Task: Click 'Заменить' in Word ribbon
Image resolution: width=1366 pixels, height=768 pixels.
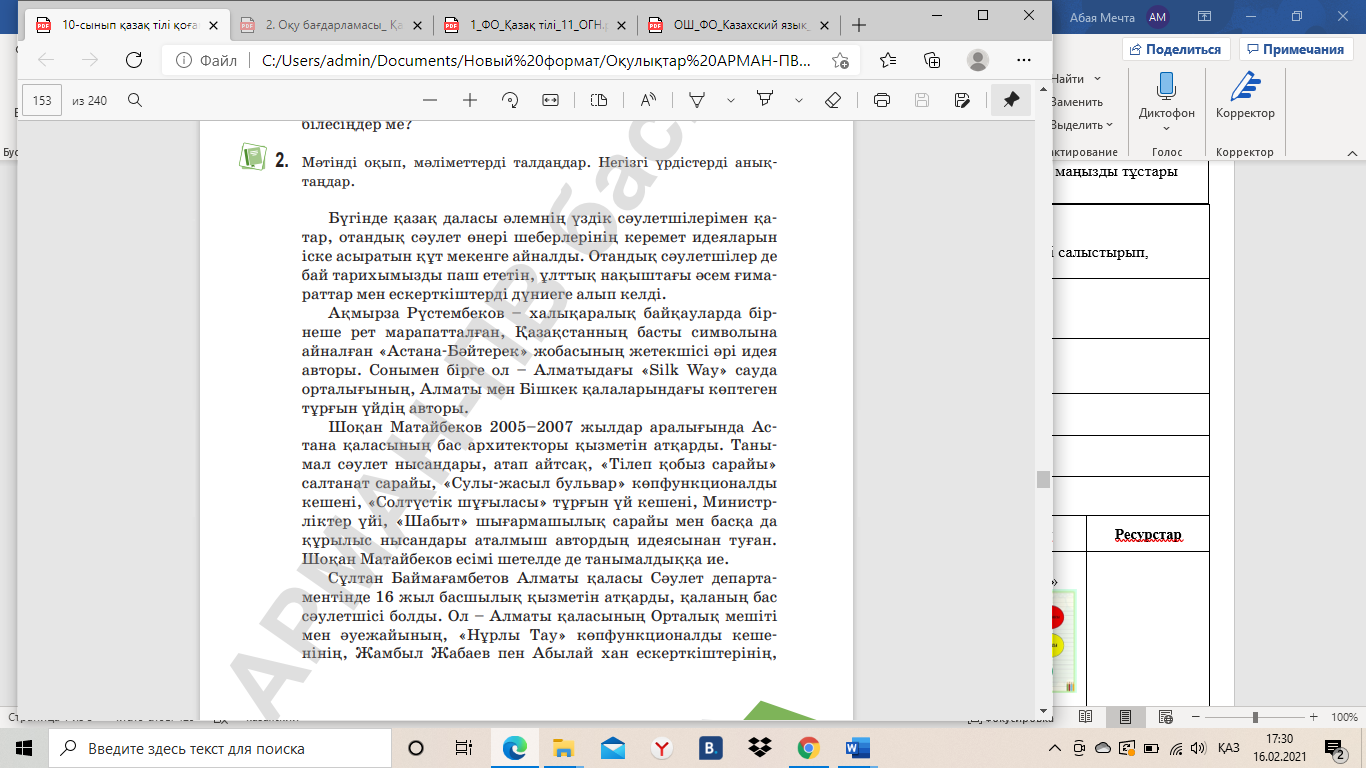Action: pos(1077,102)
